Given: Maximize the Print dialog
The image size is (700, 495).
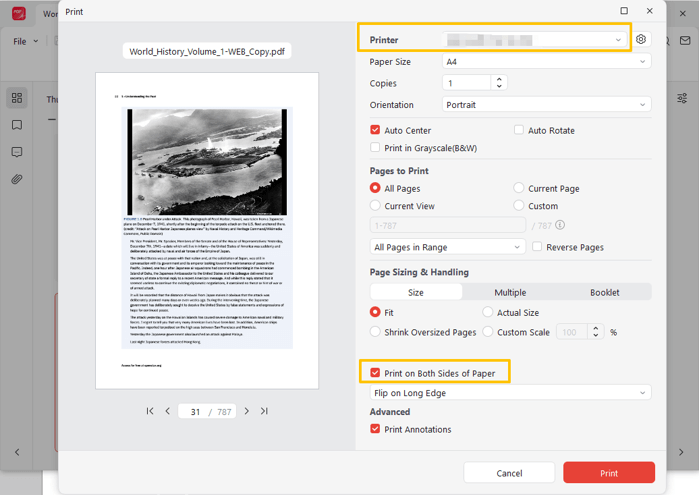Looking at the screenshot, I should tap(624, 11).
